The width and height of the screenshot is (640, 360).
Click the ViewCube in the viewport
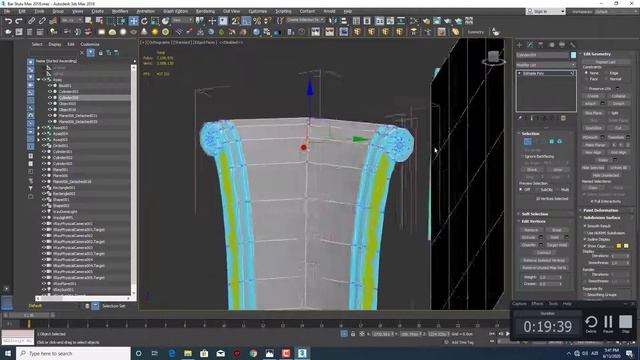[x=493, y=57]
